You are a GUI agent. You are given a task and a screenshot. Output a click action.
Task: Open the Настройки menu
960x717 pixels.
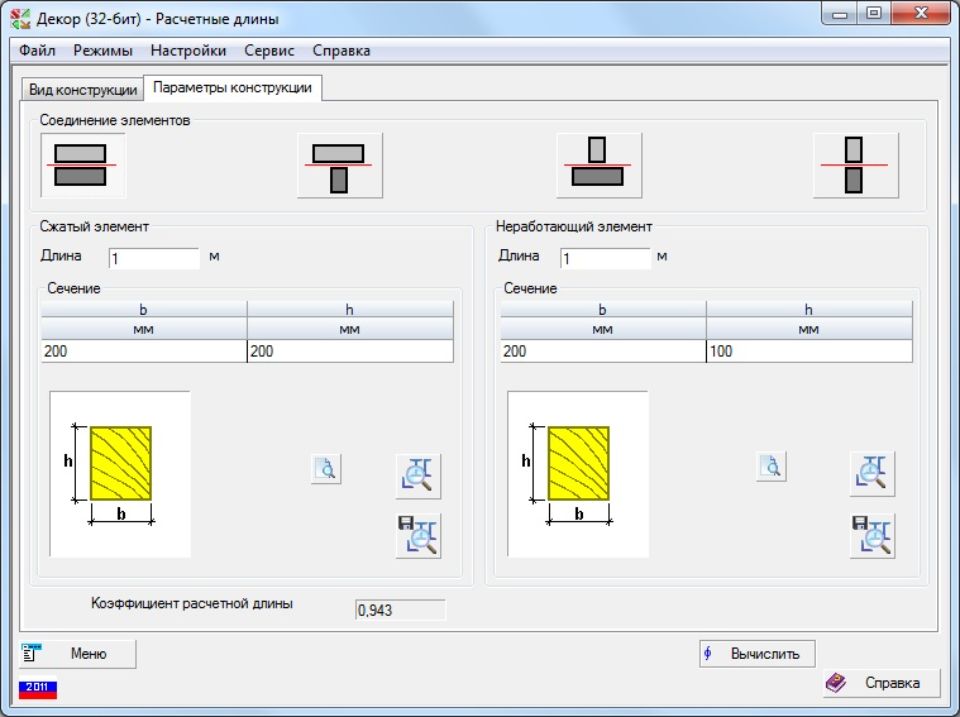coord(188,50)
